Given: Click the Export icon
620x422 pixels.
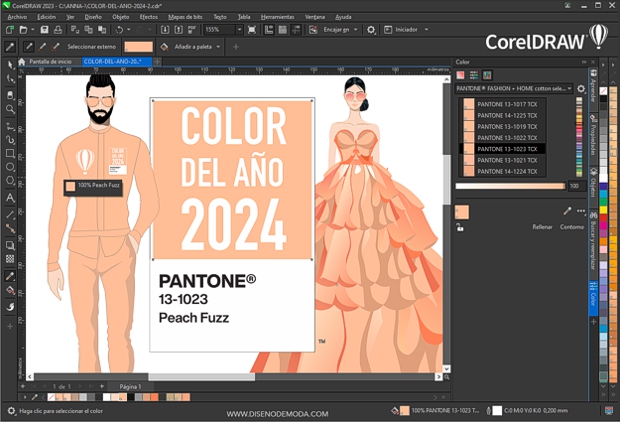Looking at the screenshot, I should tap(178, 30).
